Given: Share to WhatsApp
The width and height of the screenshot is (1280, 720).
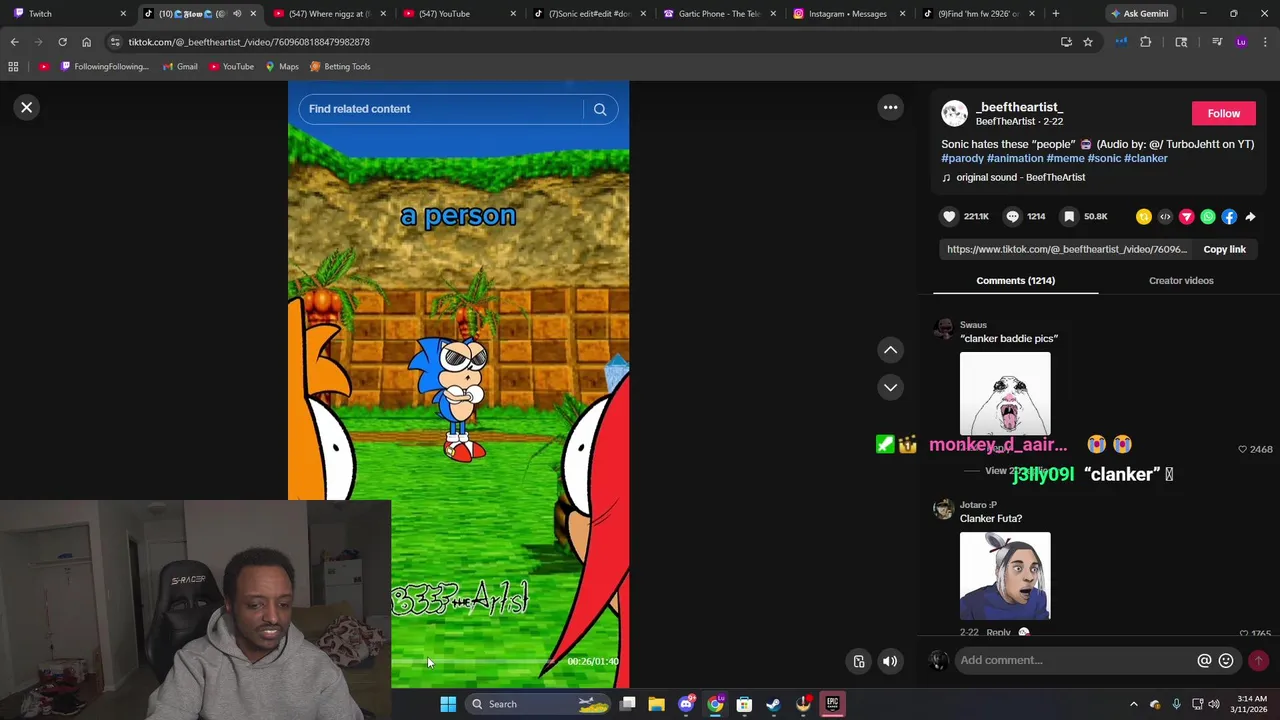Looking at the screenshot, I should click(1208, 217).
